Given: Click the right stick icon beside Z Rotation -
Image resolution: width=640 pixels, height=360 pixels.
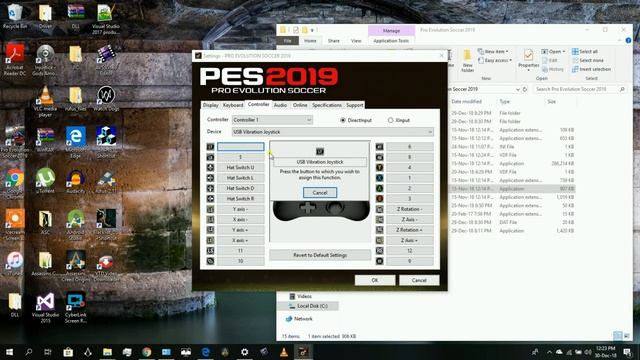Looking at the screenshot, I should tap(380, 209).
